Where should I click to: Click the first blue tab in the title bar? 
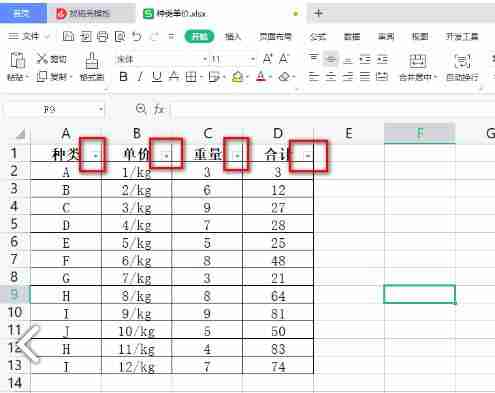23,13
